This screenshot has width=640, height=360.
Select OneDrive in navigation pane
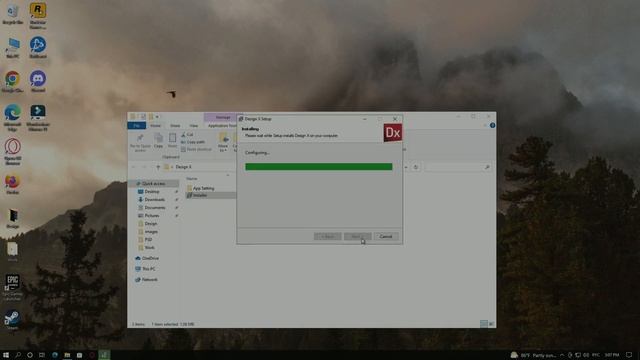click(x=150, y=258)
